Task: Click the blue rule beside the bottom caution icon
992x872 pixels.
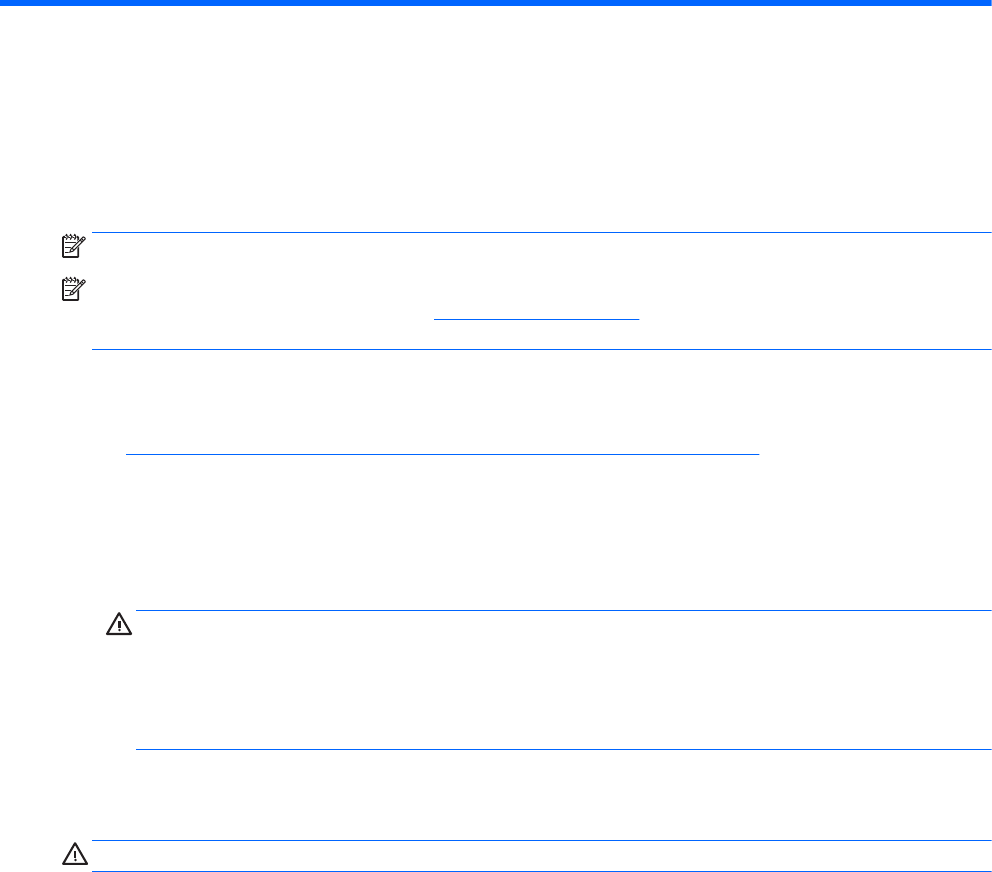Action: (x=540, y=841)
